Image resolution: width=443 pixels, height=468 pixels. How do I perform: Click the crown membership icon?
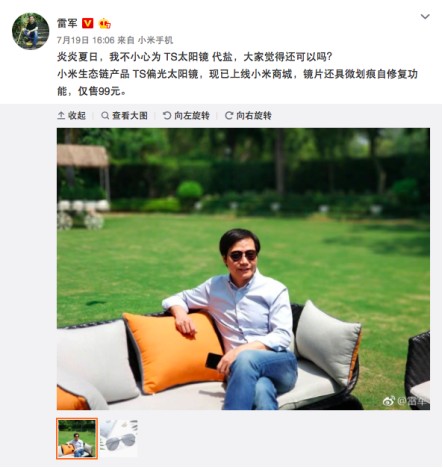coord(105,23)
